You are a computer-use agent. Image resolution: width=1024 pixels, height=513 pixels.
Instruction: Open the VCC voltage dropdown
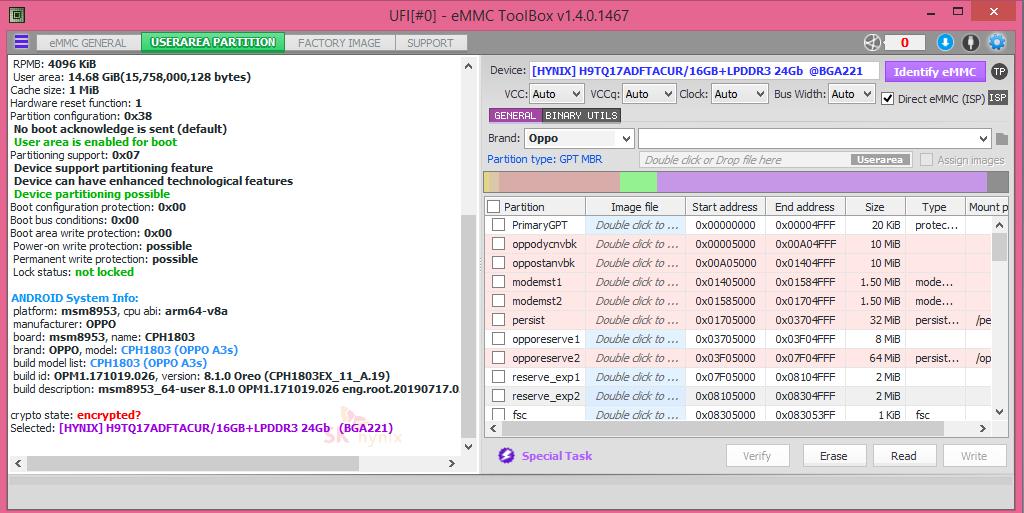click(556, 94)
